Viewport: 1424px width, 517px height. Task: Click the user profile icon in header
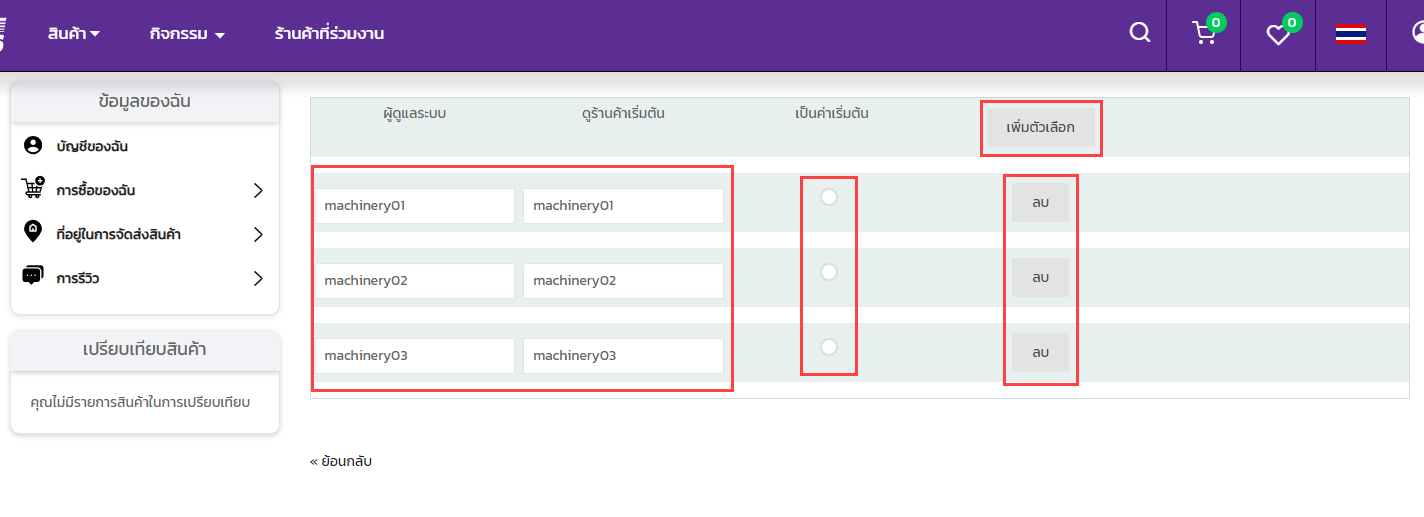pos(1418,33)
